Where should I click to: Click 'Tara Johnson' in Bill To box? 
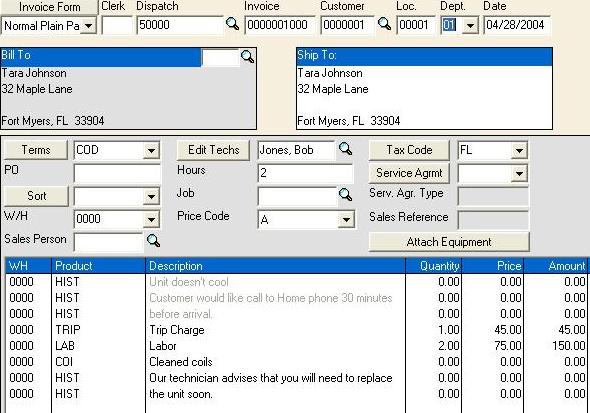(34, 73)
